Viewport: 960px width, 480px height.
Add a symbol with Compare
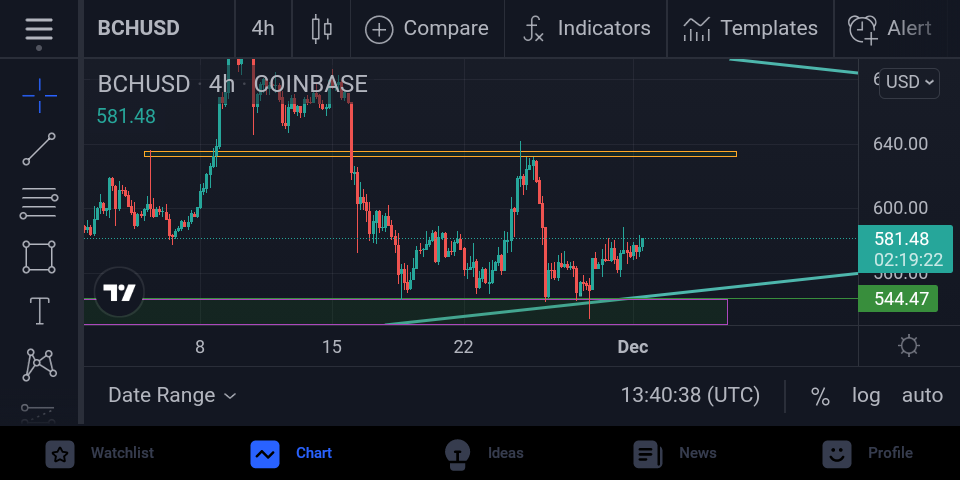click(x=427, y=29)
